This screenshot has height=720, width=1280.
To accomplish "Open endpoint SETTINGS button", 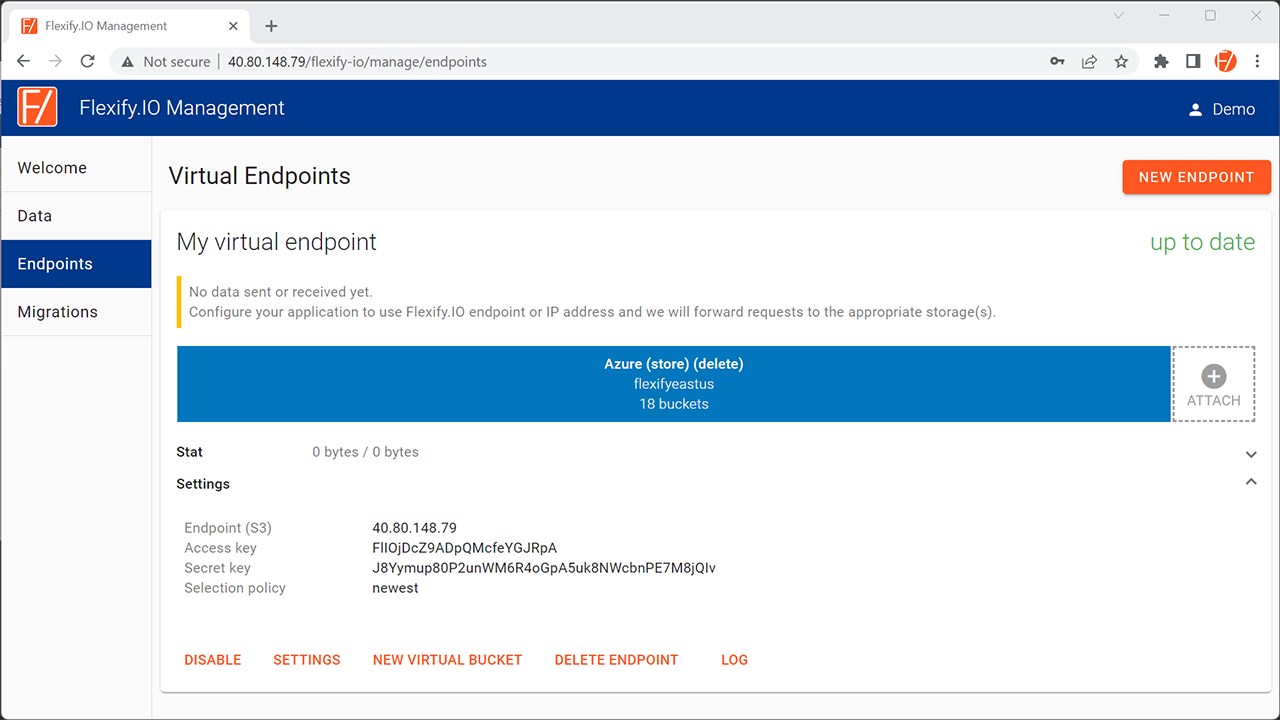I will (307, 660).
